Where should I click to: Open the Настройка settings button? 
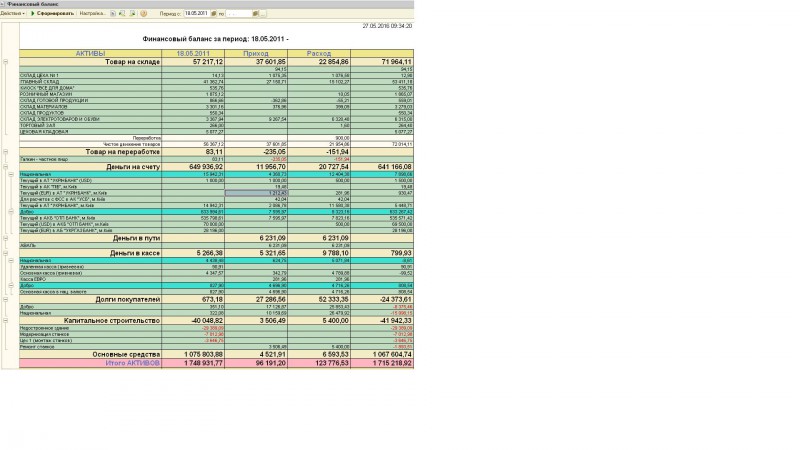click(92, 13)
